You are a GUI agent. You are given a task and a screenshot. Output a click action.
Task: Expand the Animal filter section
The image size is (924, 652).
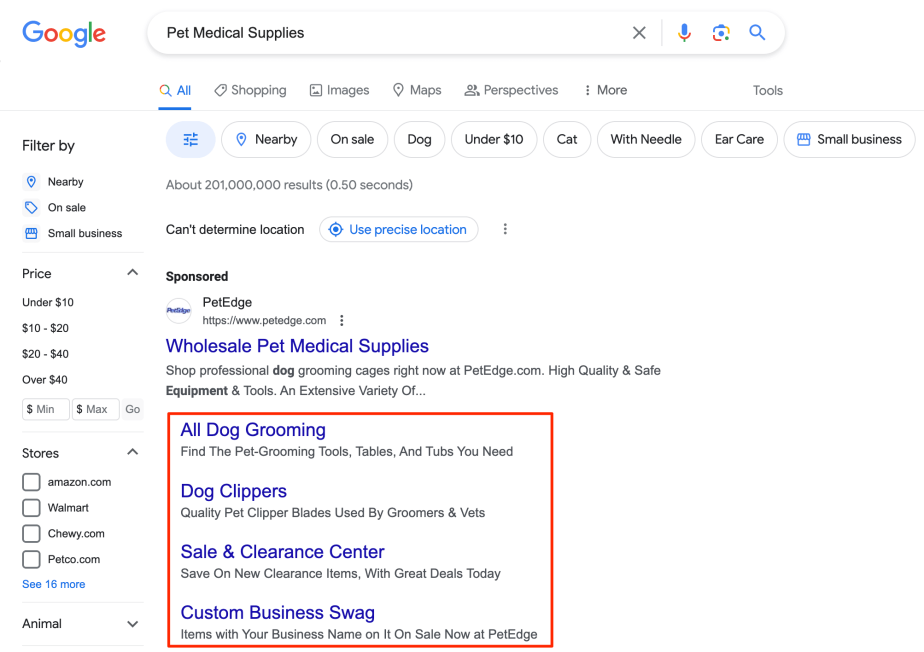[x=130, y=624]
